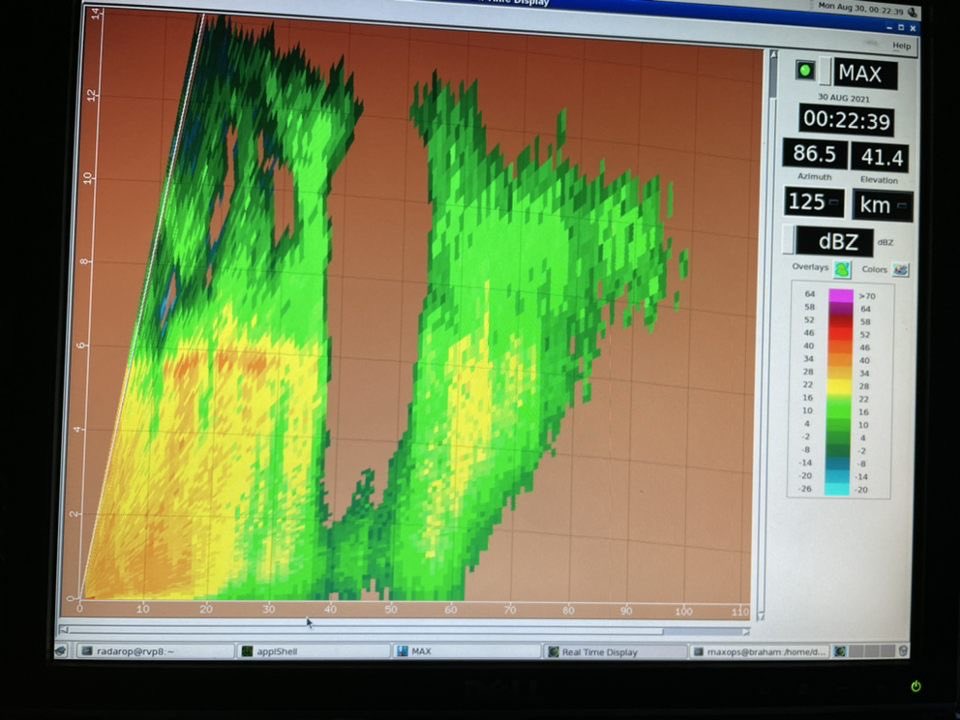
Task: Click the green status indicator light
Action: [x=804, y=71]
